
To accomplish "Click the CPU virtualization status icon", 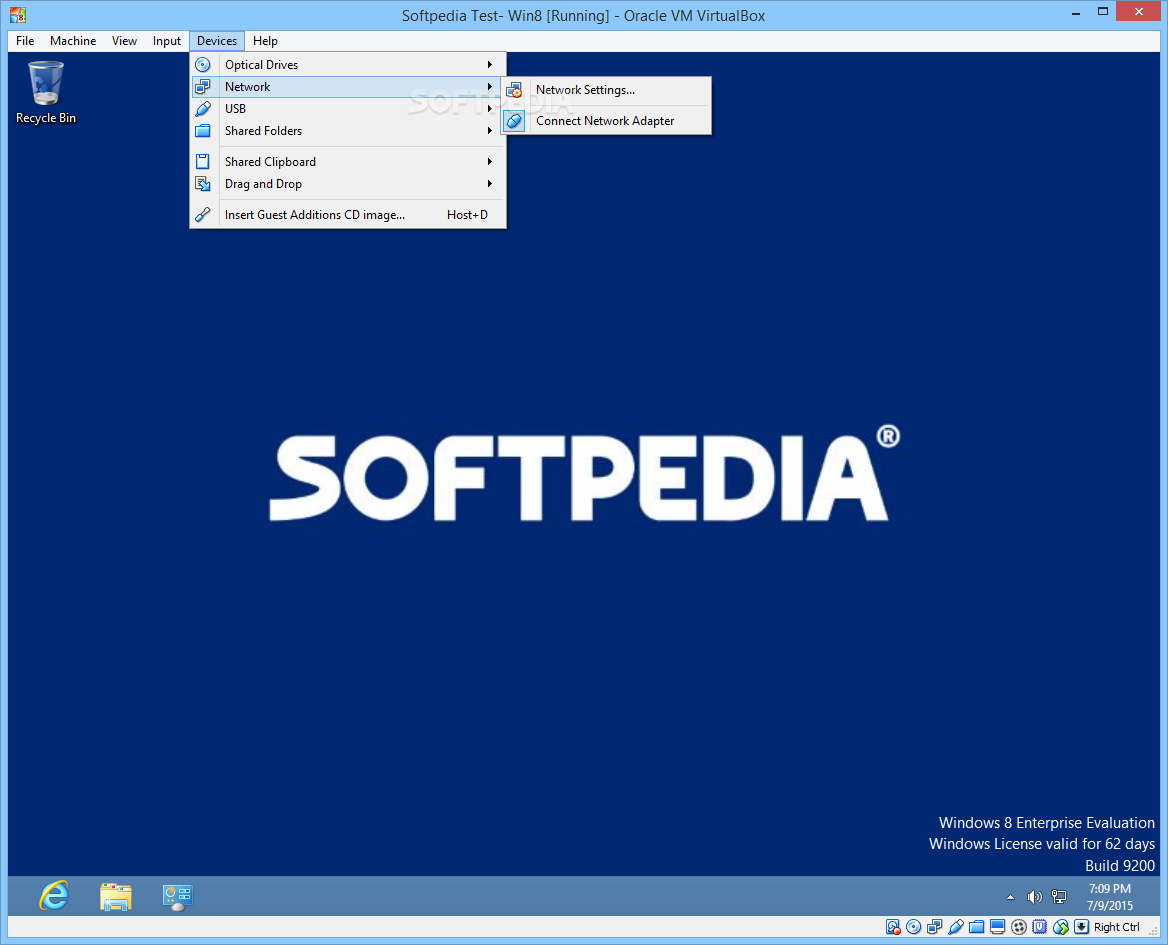I will click(1040, 927).
